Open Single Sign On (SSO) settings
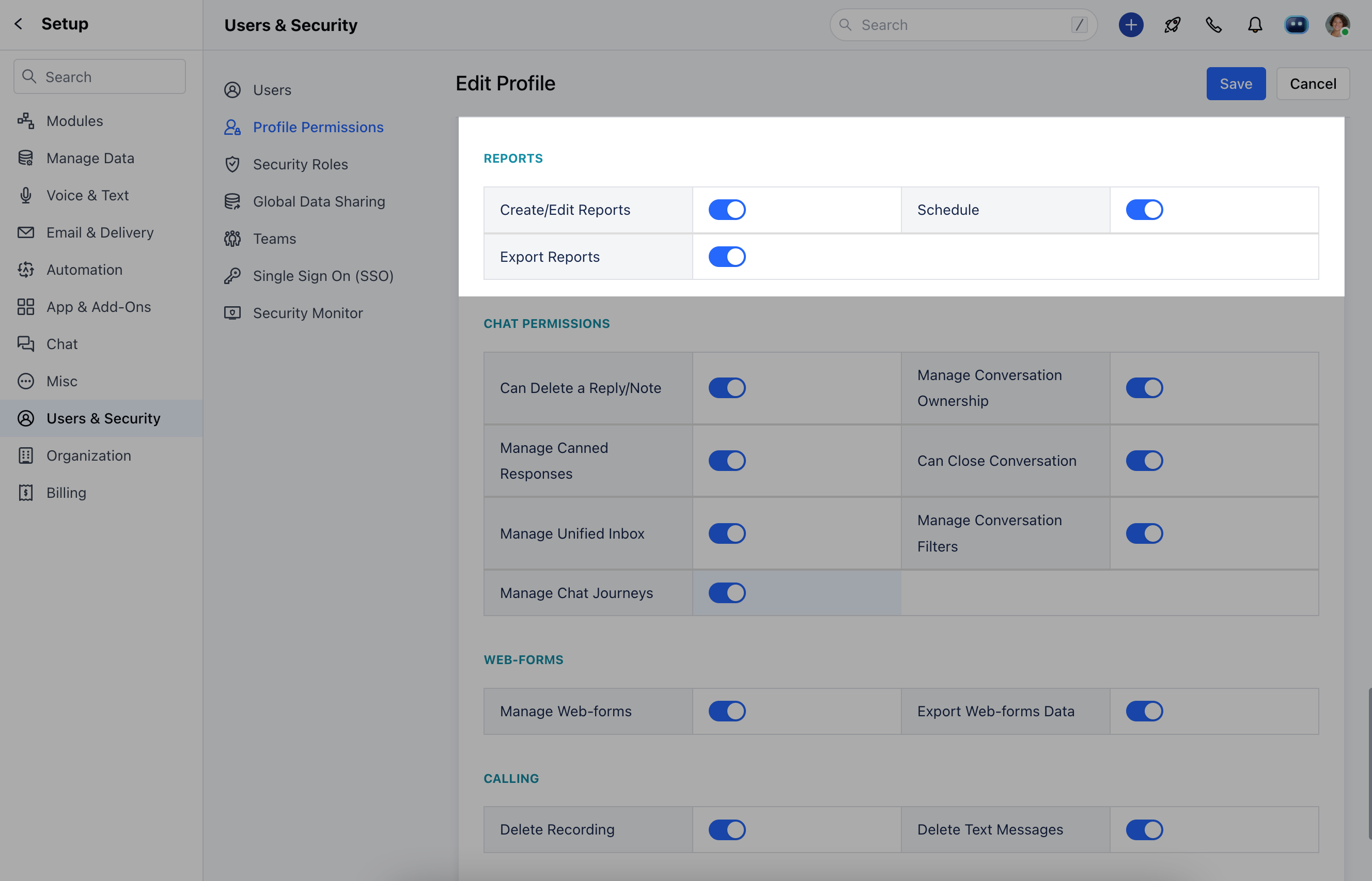This screenshot has height=881, width=1372. (323, 276)
